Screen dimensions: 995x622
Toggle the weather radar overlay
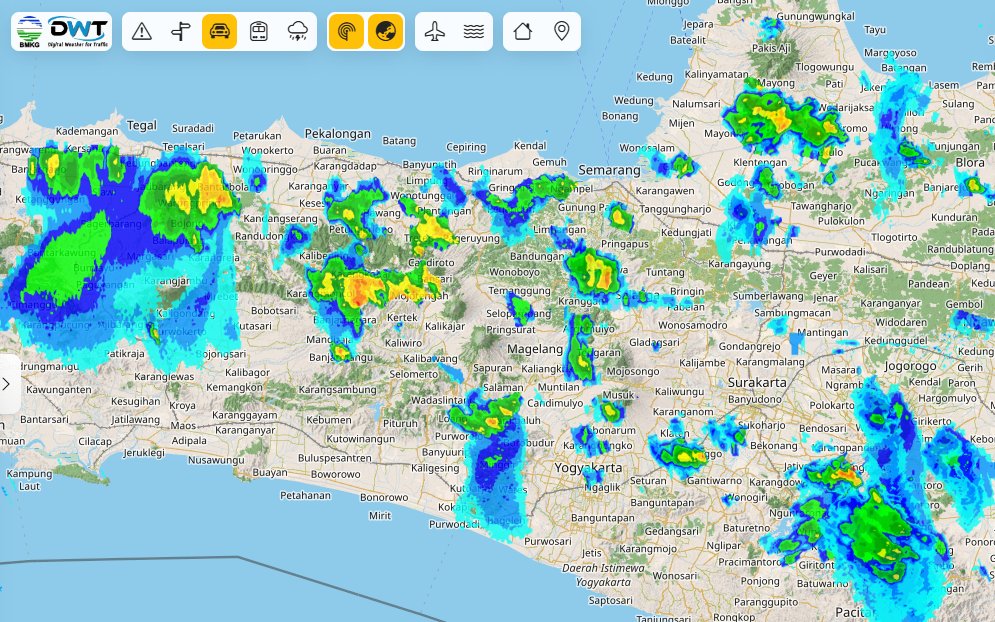(346, 31)
